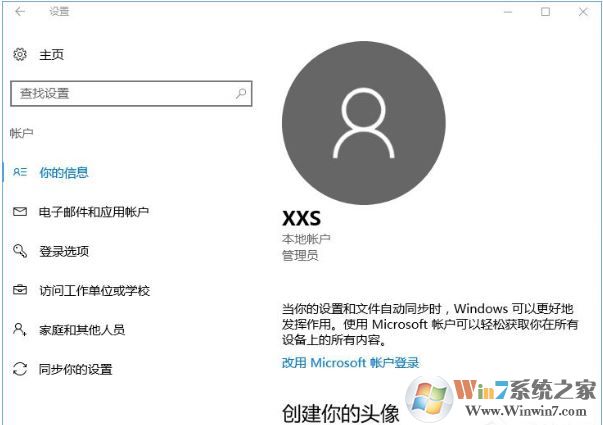
Task: Click the 设置 window title
Action: pos(59,12)
